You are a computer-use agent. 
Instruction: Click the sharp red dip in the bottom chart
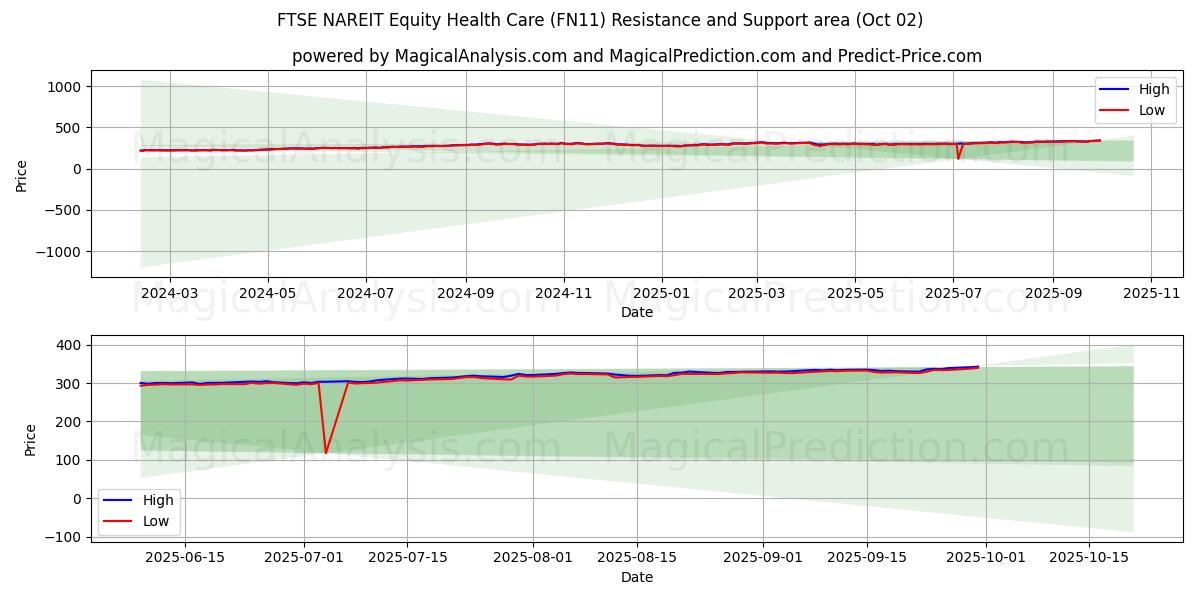(326, 452)
